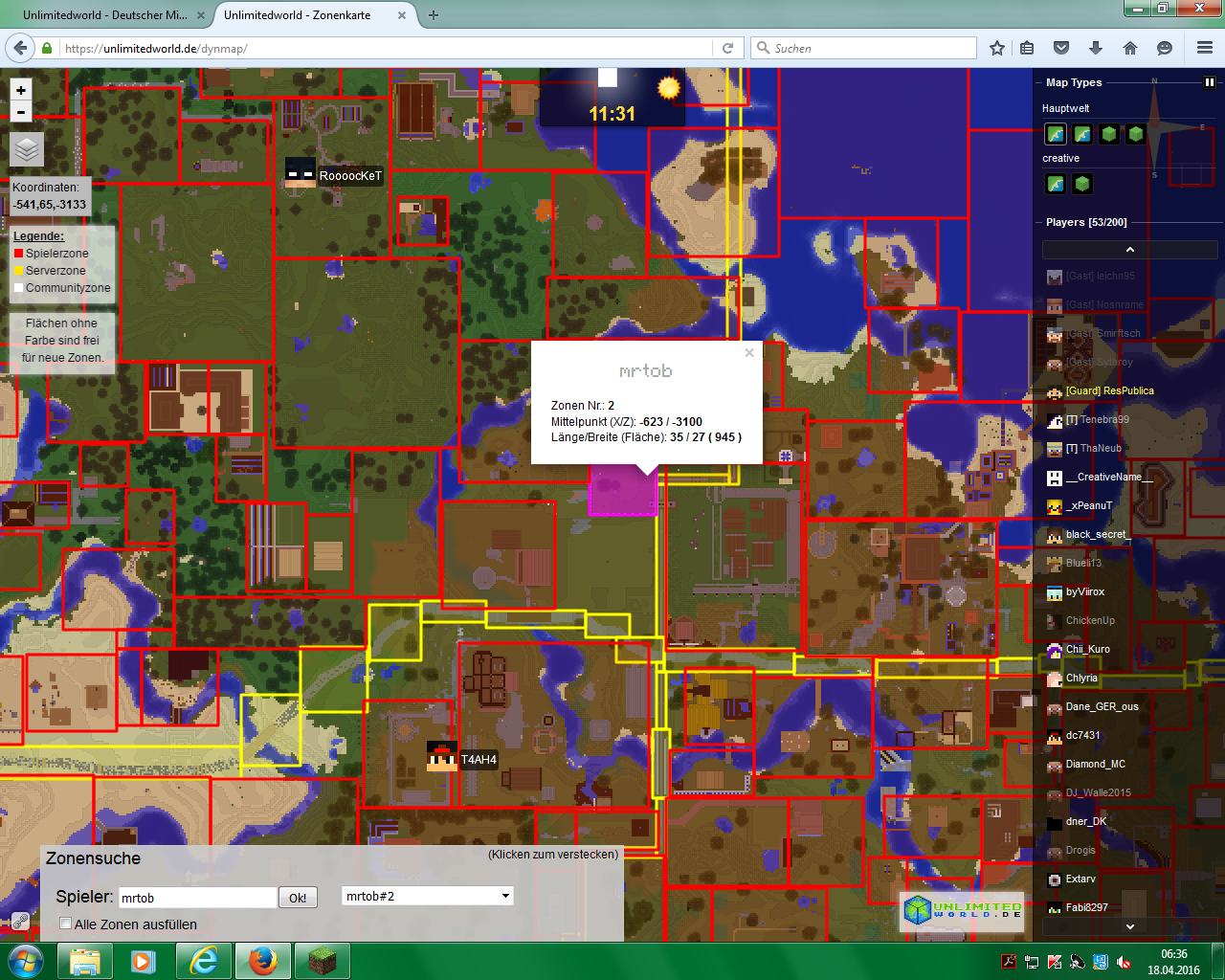Go to the Firefox home page icon
Viewport: 1225px width, 980px height.
click(1130, 48)
